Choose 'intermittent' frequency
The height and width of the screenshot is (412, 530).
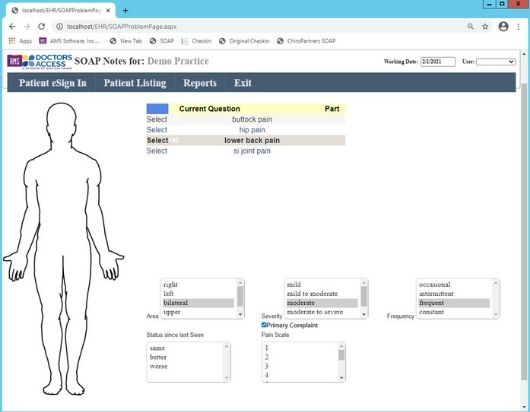point(454,294)
